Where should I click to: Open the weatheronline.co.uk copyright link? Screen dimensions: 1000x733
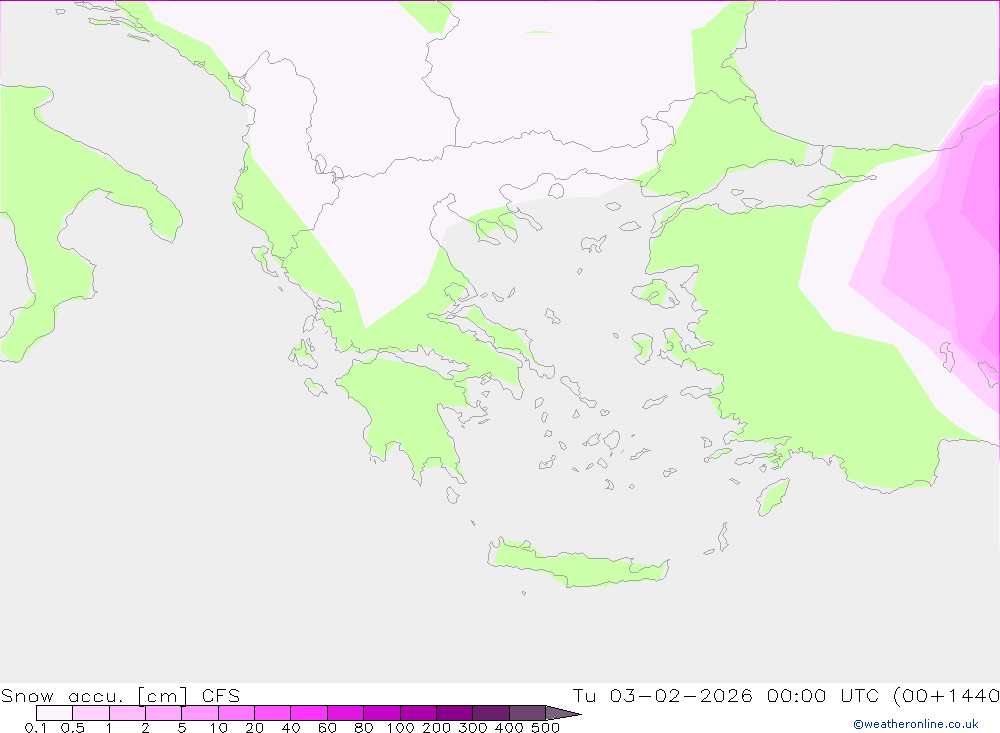[916, 724]
